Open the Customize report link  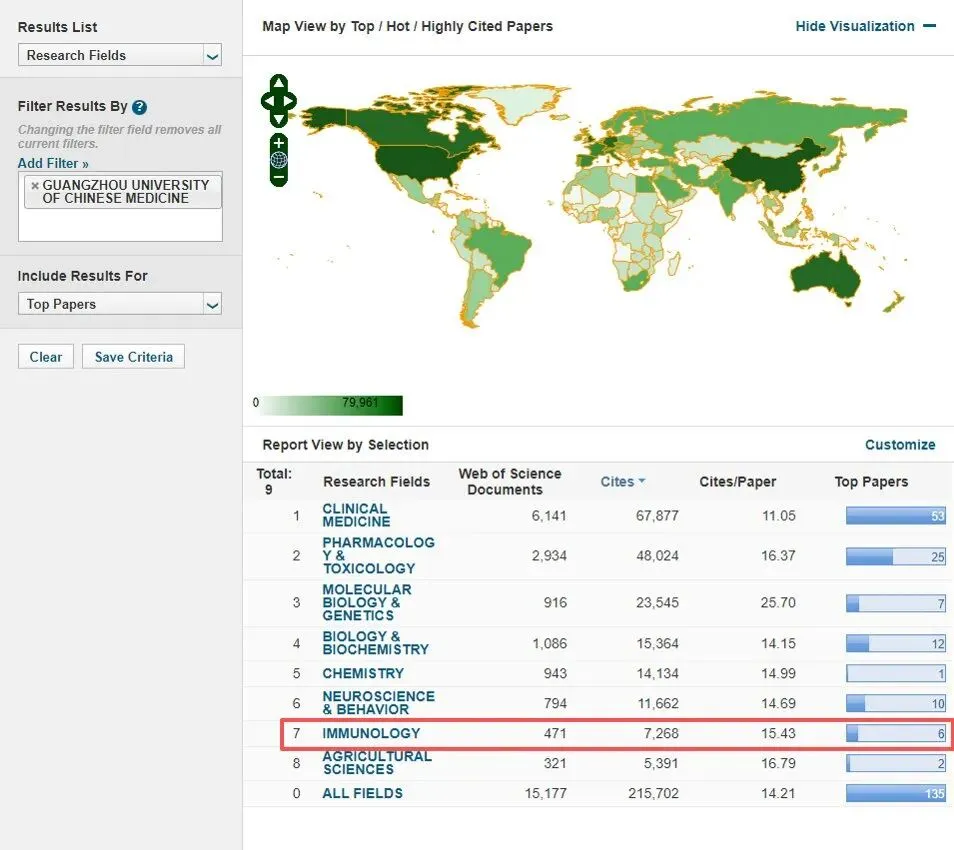900,445
